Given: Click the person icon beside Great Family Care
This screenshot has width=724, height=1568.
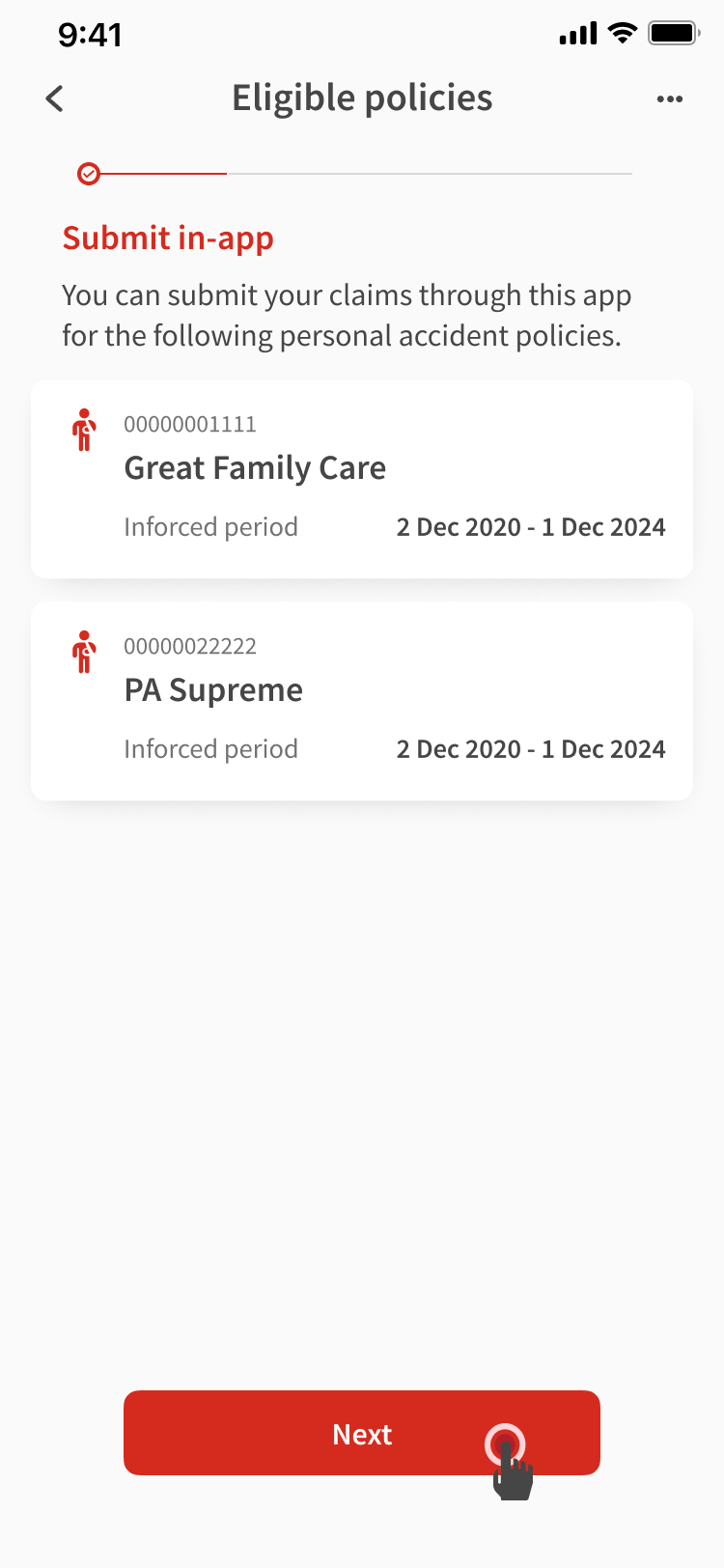Looking at the screenshot, I should pyautogui.click(x=85, y=430).
